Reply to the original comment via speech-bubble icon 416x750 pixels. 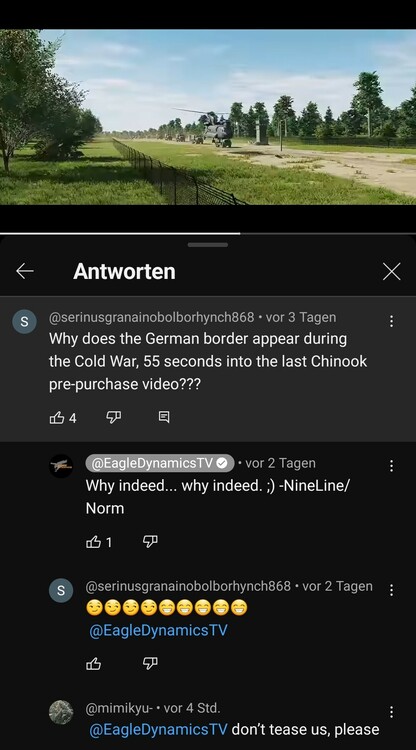pyautogui.click(x=164, y=418)
